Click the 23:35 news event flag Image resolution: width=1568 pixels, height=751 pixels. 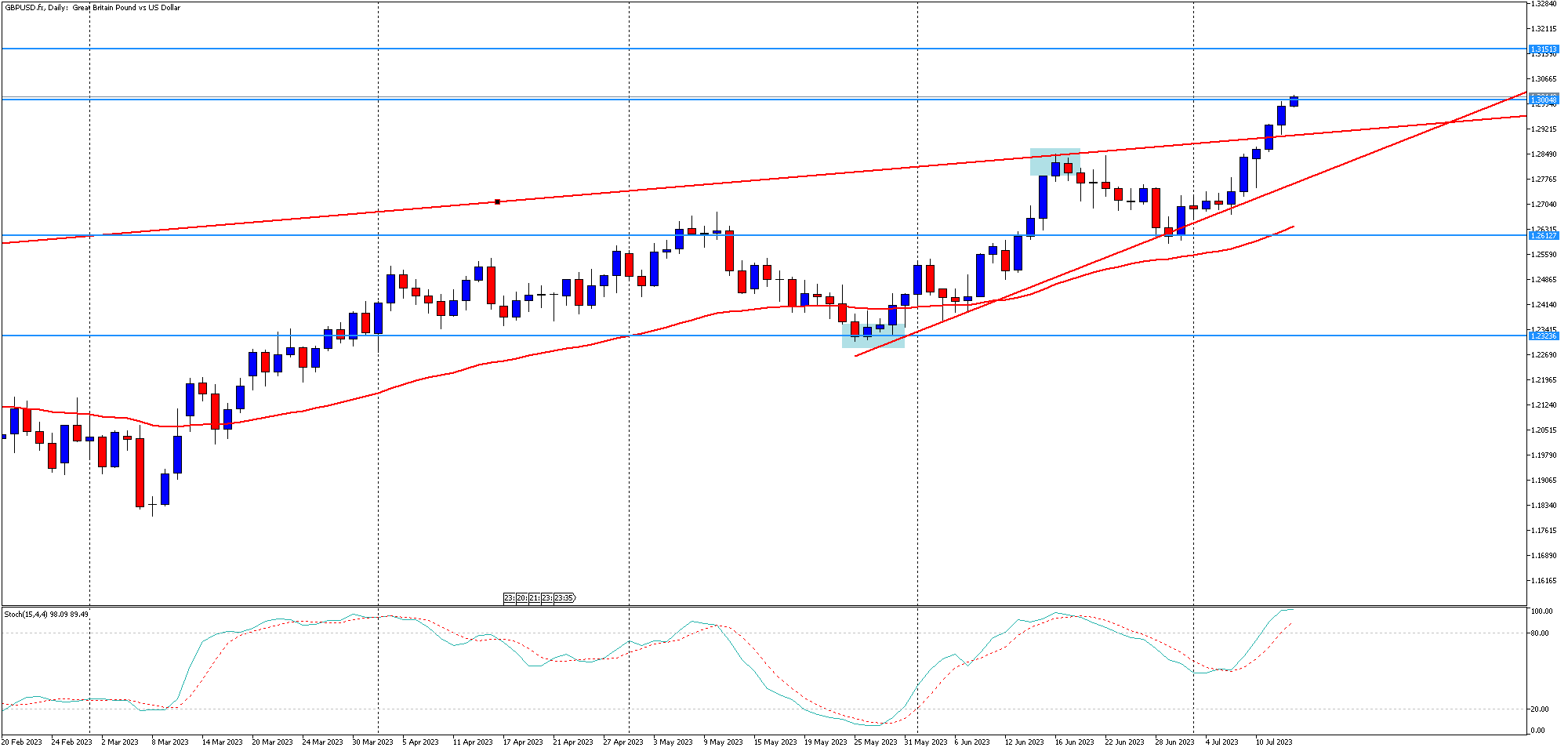(x=564, y=598)
